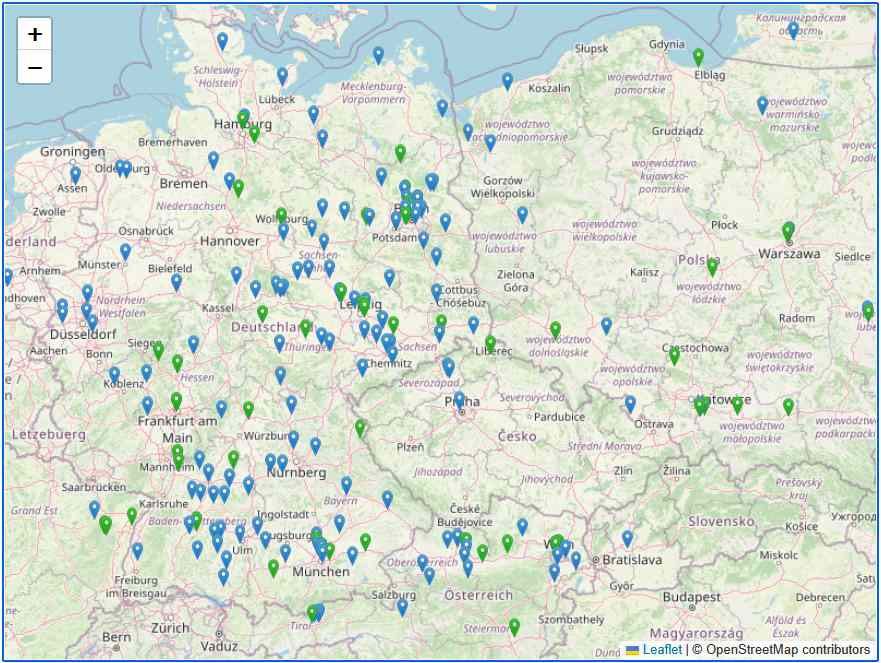The image size is (881, 663).
Task: Click the green marker near Częstochowa
Action: coord(674,356)
